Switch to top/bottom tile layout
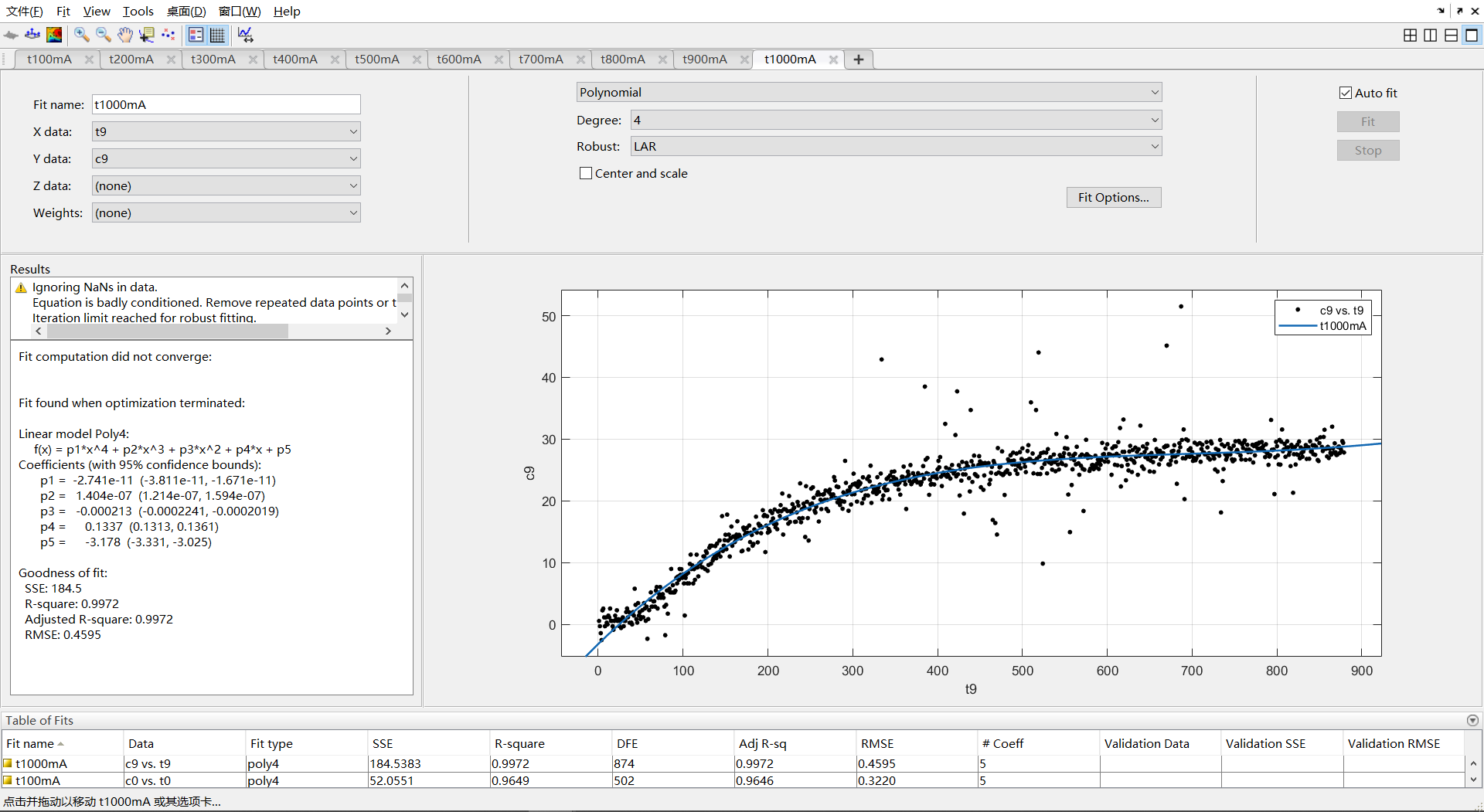The width and height of the screenshot is (1484, 812). coord(1452,36)
